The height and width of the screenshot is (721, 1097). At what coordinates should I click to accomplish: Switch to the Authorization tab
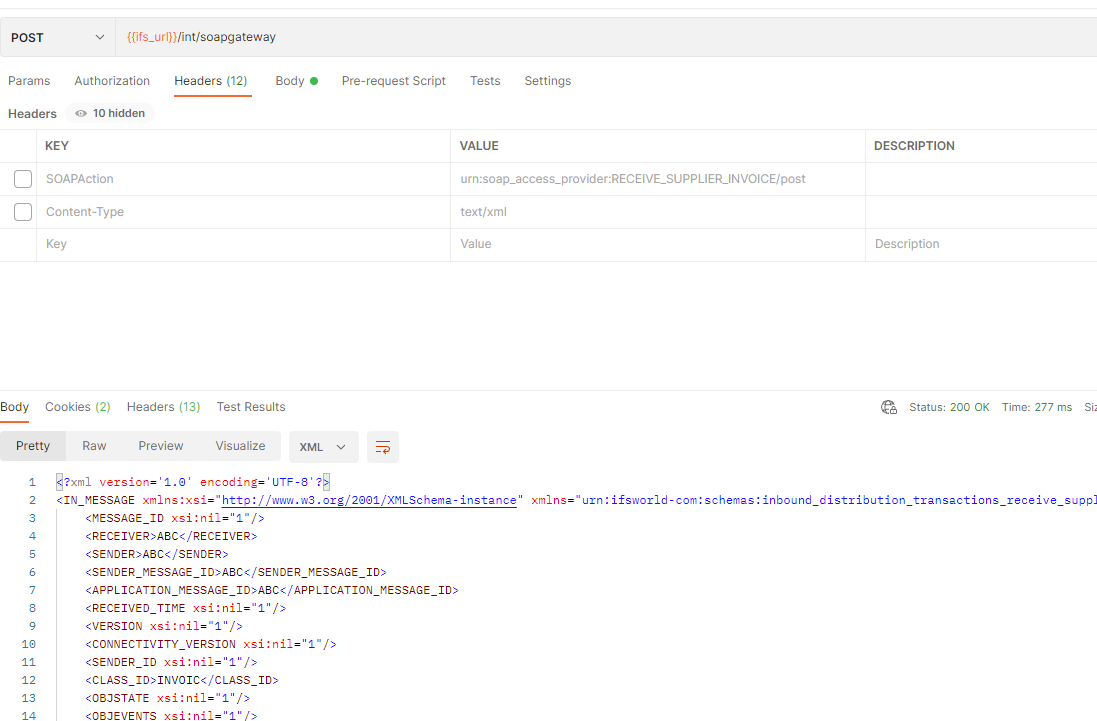112,81
